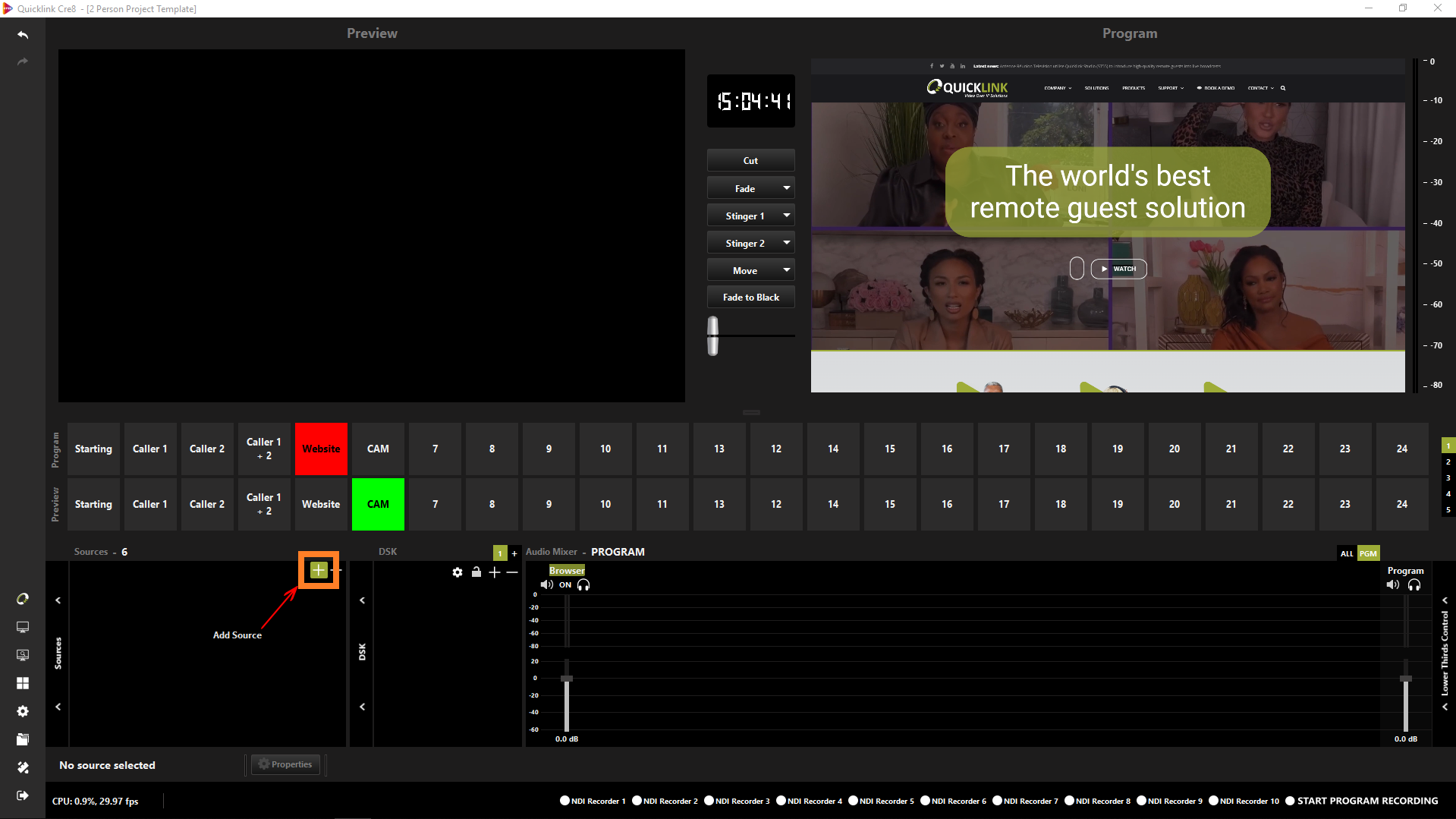Open the settings gear in left sidebar
This screenshot has height=819, width=1456.
point(23,711)
